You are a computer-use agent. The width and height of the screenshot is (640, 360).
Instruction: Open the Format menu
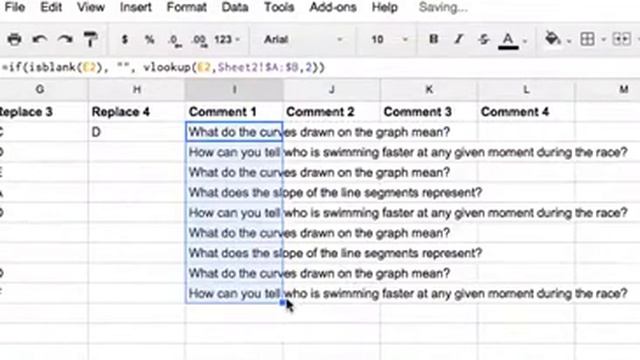(187, 7)
